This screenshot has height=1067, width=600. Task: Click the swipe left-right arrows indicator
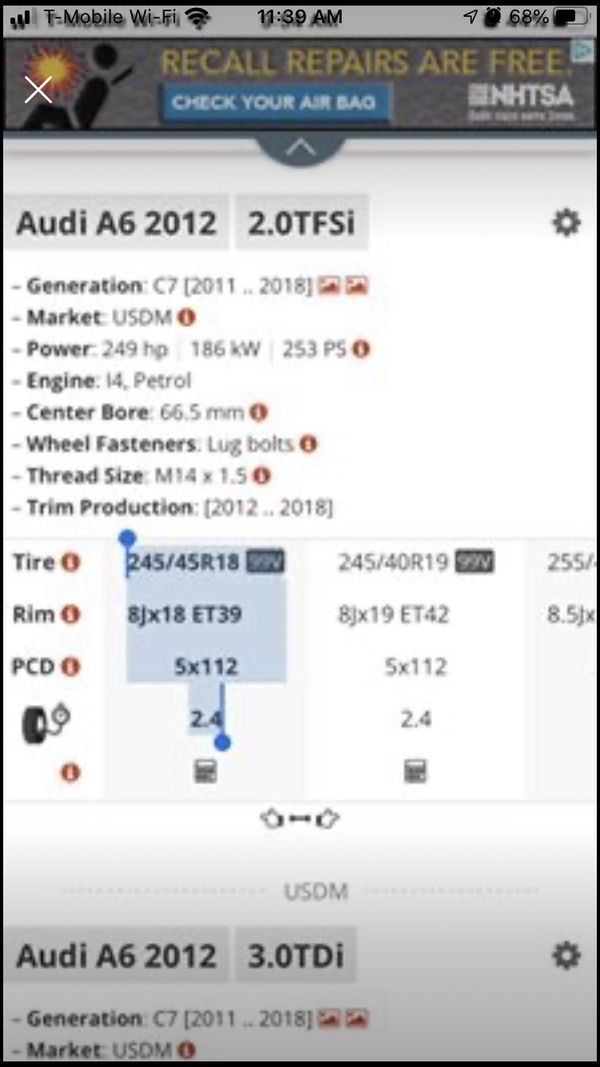click(300, 819)
